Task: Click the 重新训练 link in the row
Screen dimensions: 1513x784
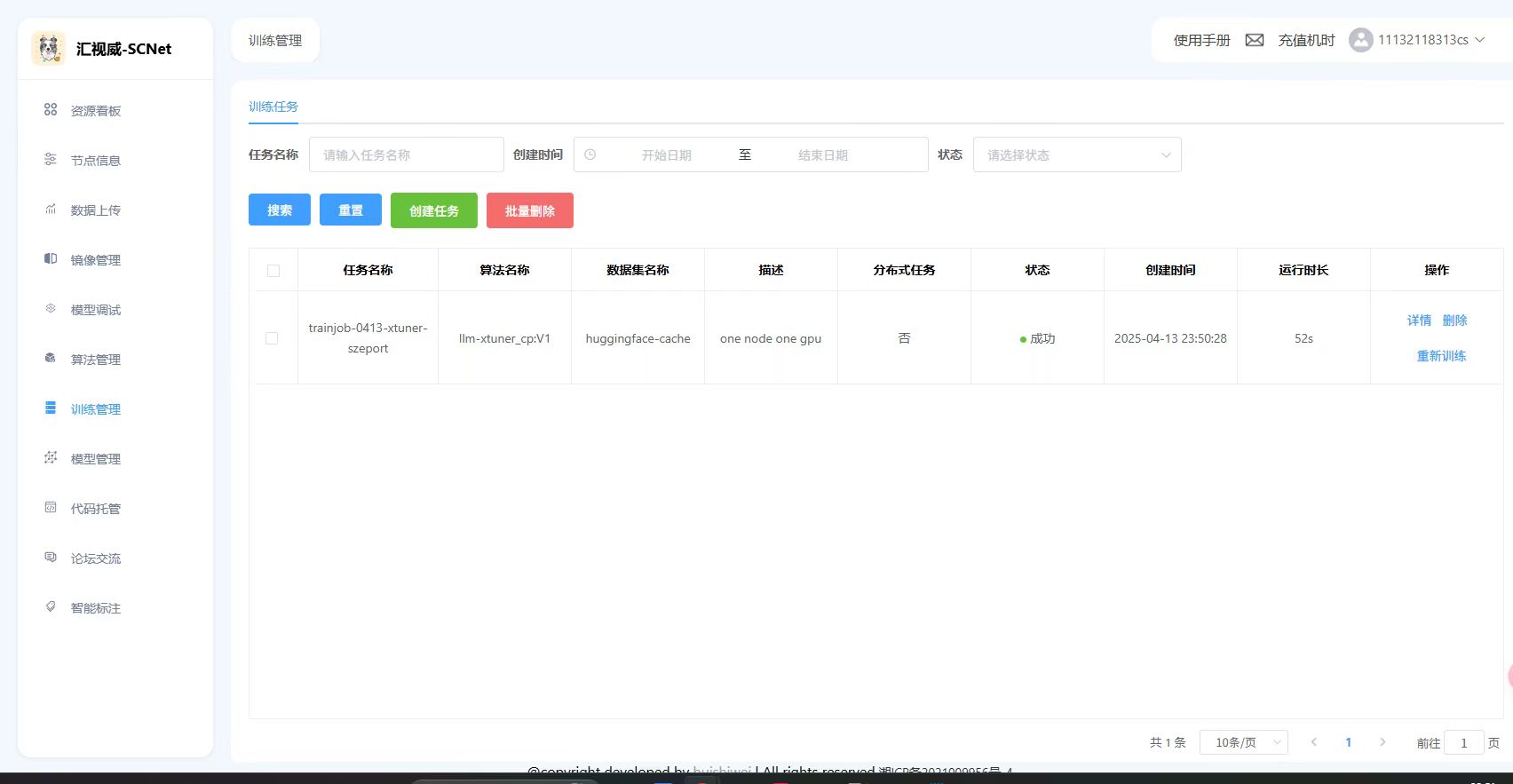Action: click(1440, 356)
